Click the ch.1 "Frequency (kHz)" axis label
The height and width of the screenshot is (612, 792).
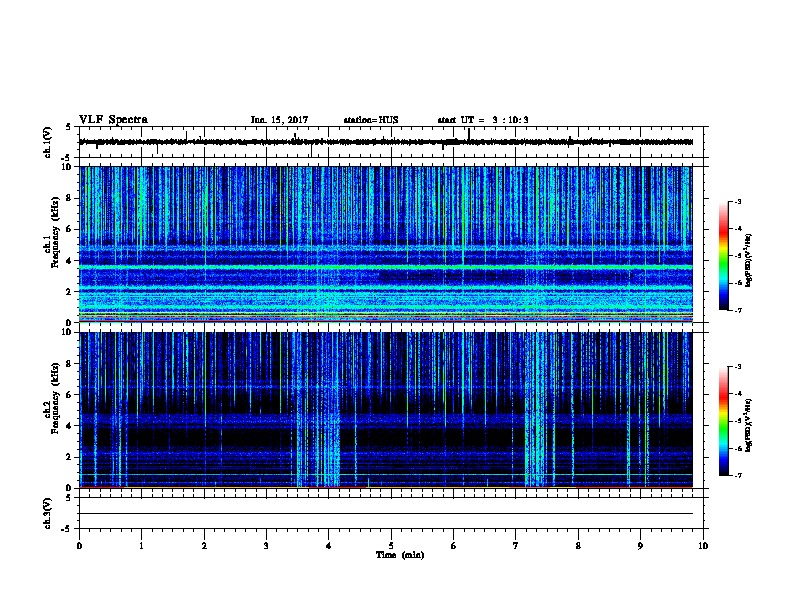point(55,232)
